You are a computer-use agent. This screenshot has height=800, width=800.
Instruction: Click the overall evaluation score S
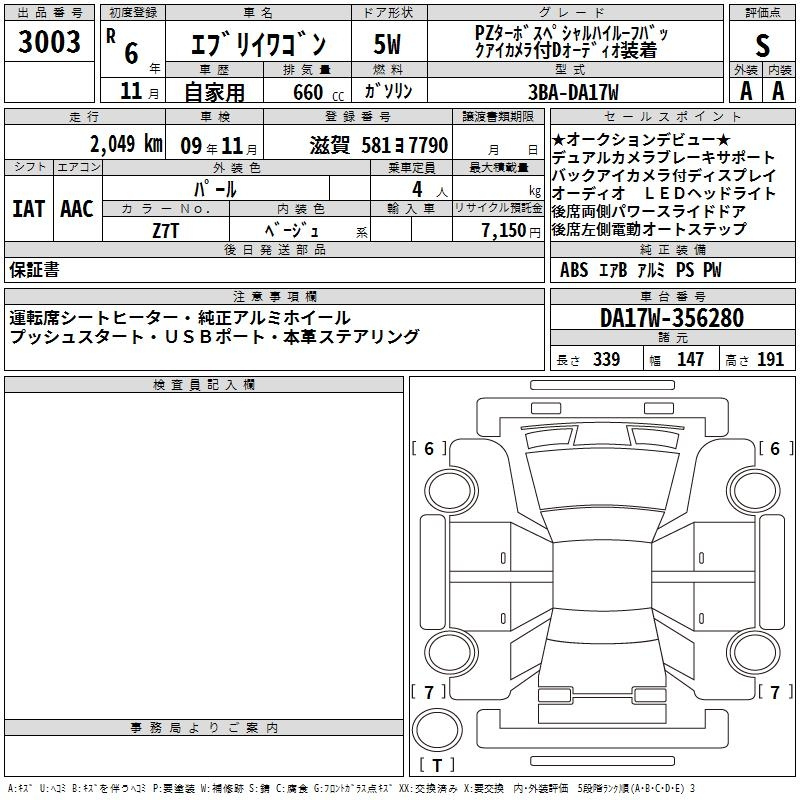coord(762,45)
